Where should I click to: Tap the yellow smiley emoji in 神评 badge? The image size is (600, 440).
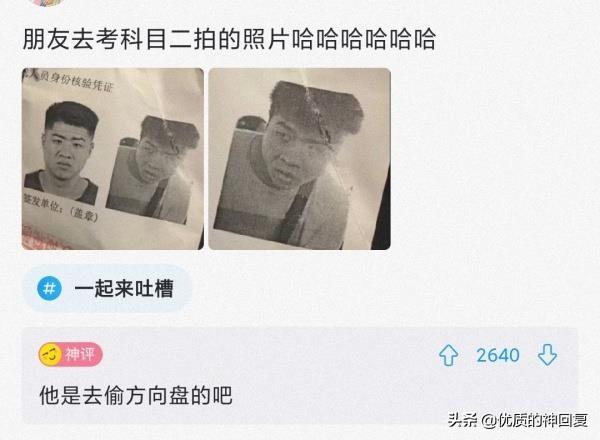click(x=50, y=355)
